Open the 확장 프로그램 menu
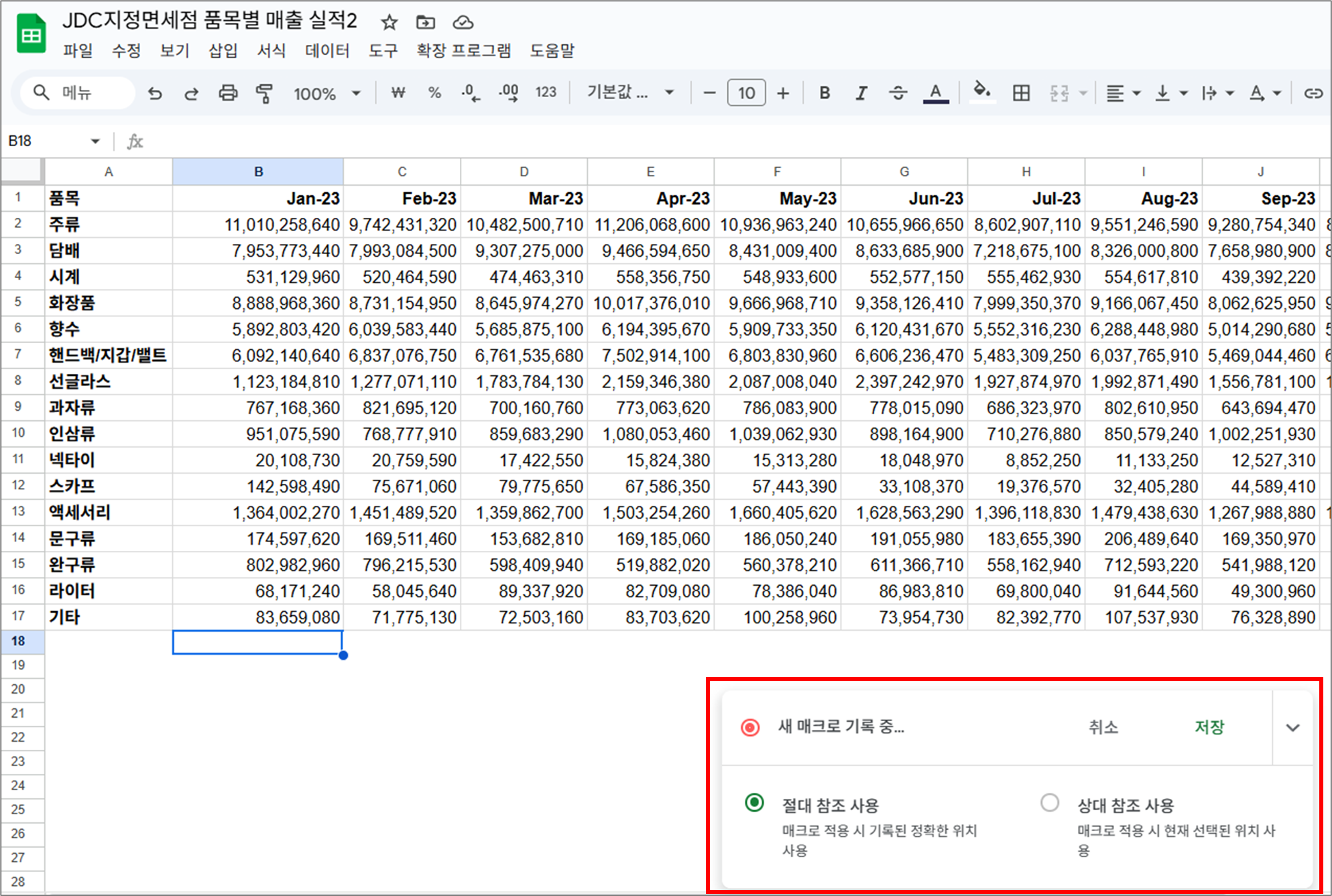This screenshot has width=1332, height=896. tap(463, 51)
